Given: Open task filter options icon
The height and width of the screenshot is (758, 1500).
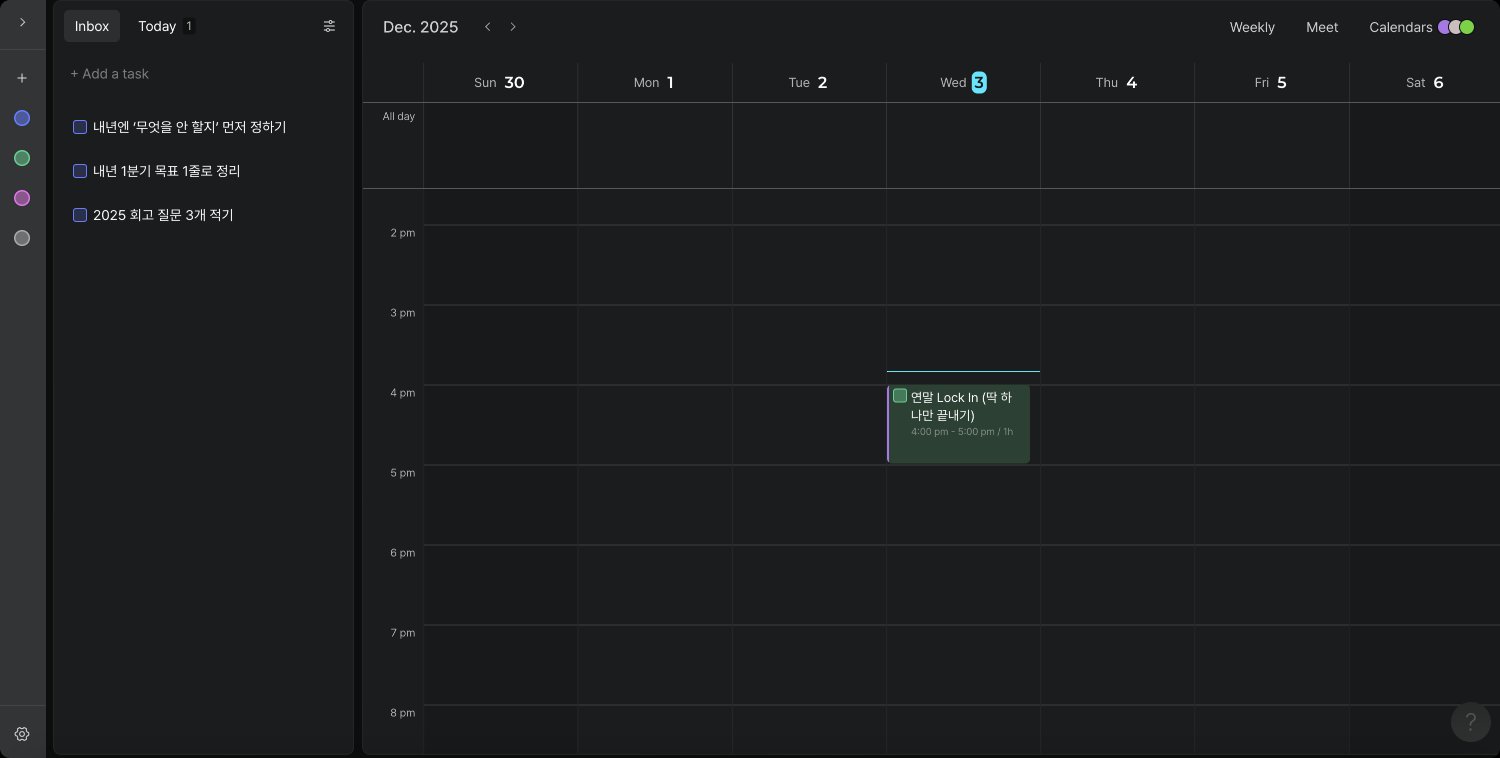Looking at the screenshot, I should 329,26.
